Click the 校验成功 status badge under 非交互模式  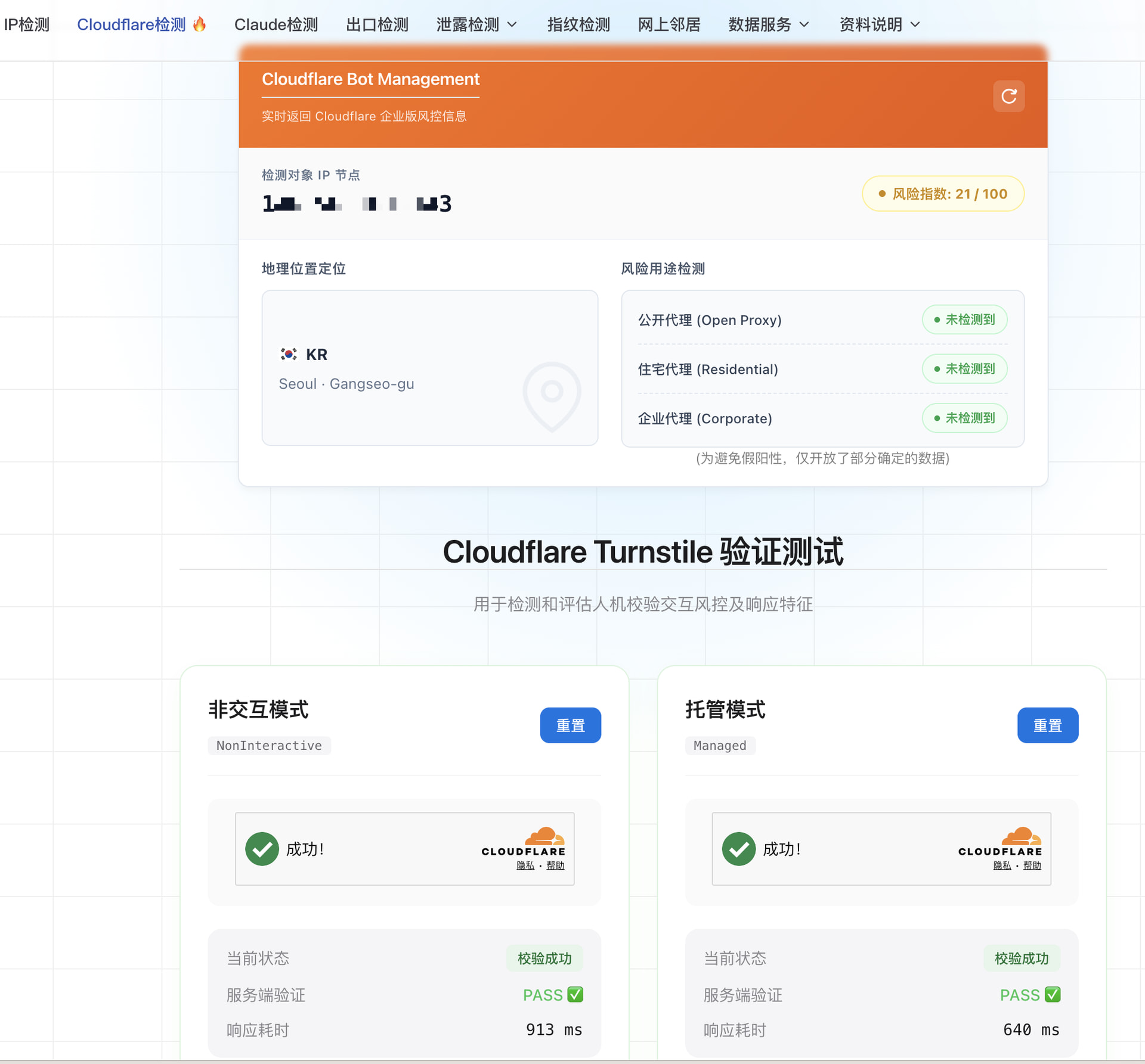(x=544, y=958)
